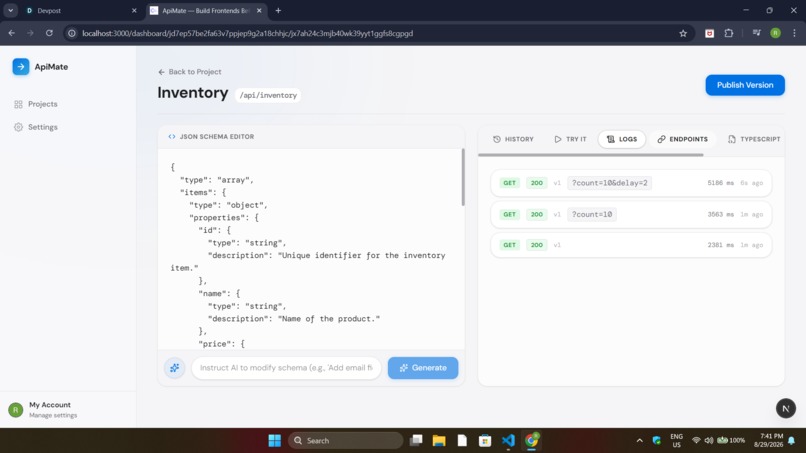Open the taskbar clock and date
This screenshot has height=453, width=806.
768,441
